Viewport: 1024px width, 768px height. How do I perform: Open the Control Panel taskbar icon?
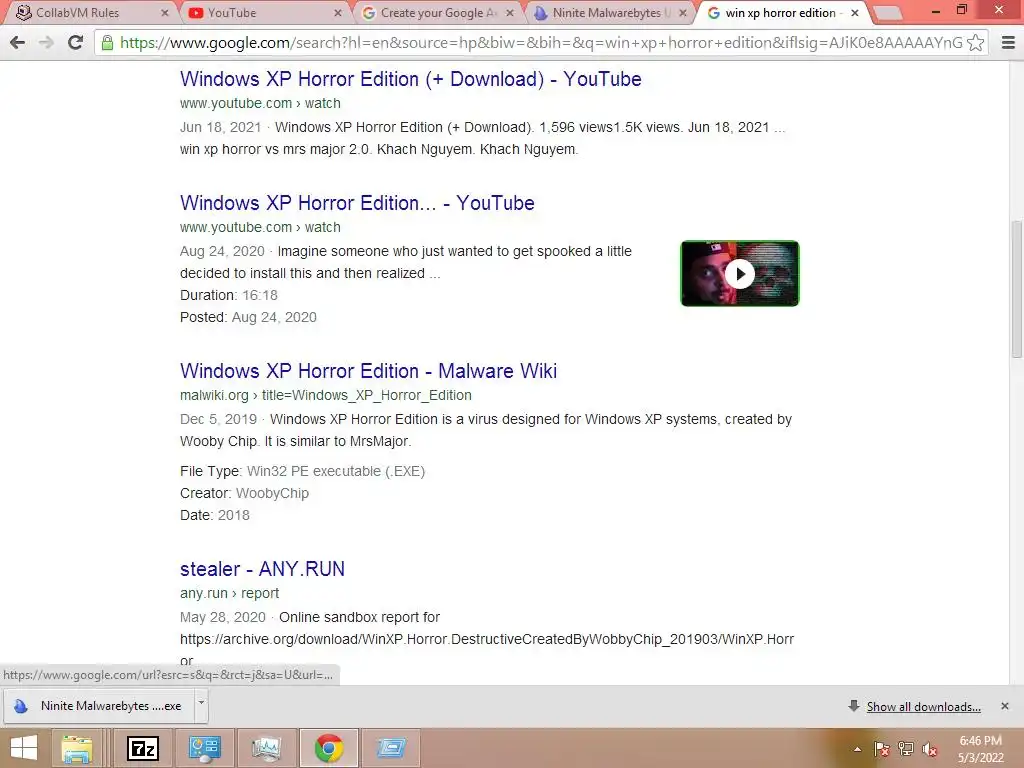click(x=204, y=748)
